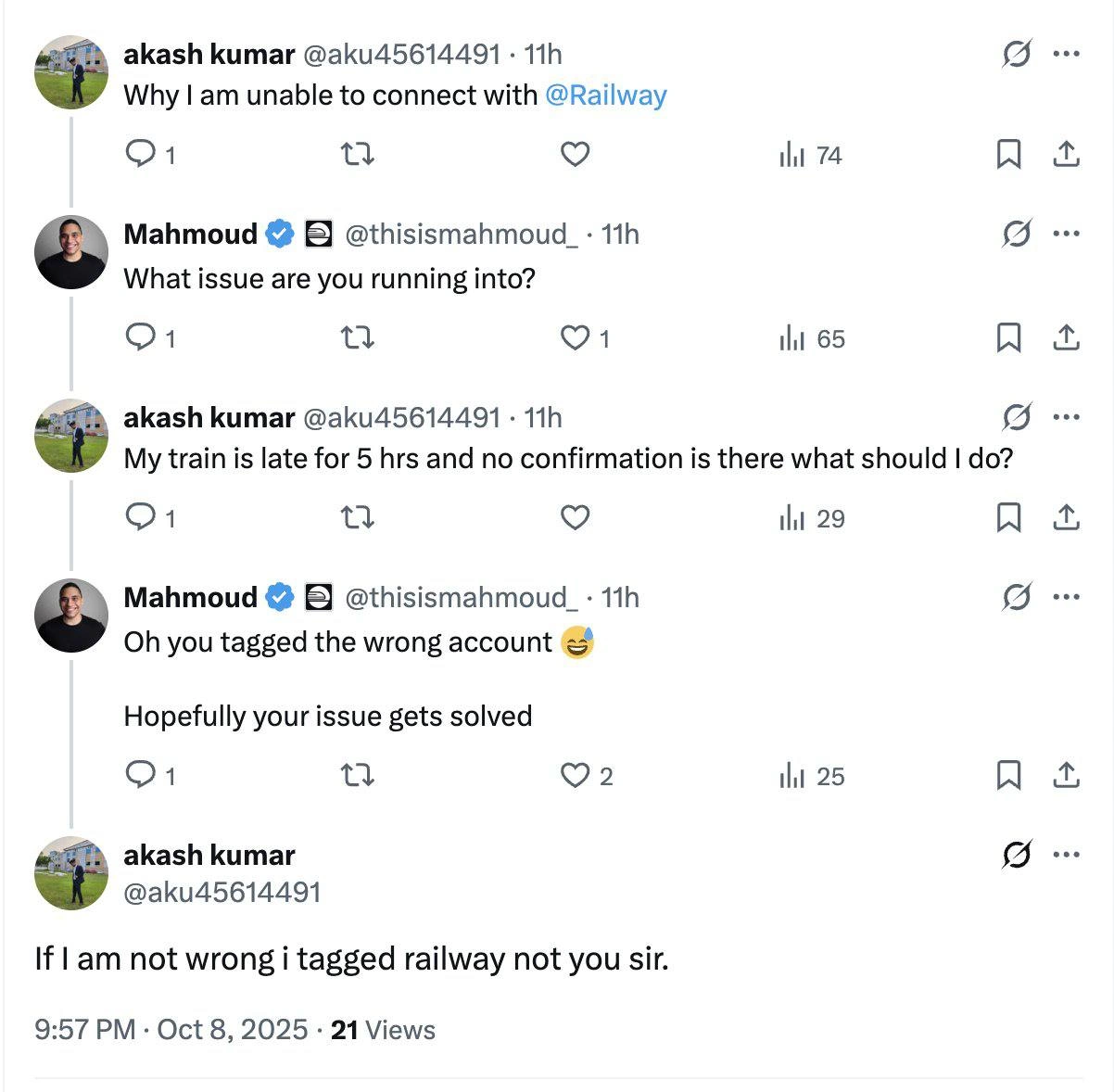Share akash's first tweet mentioning @Railway
This screenshot has height=1092, width=1114.
click(1067, 154)
